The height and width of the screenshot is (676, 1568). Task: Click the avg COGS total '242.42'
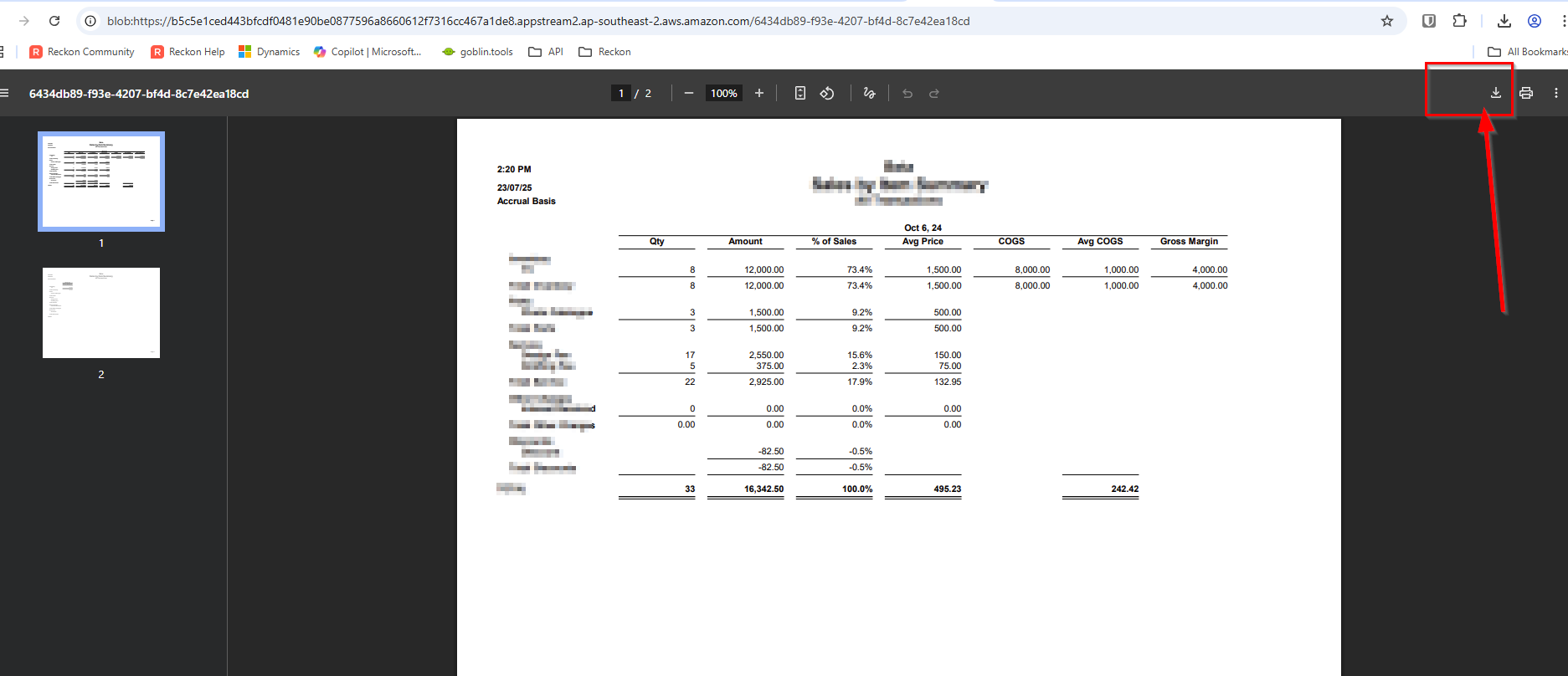1125,489
